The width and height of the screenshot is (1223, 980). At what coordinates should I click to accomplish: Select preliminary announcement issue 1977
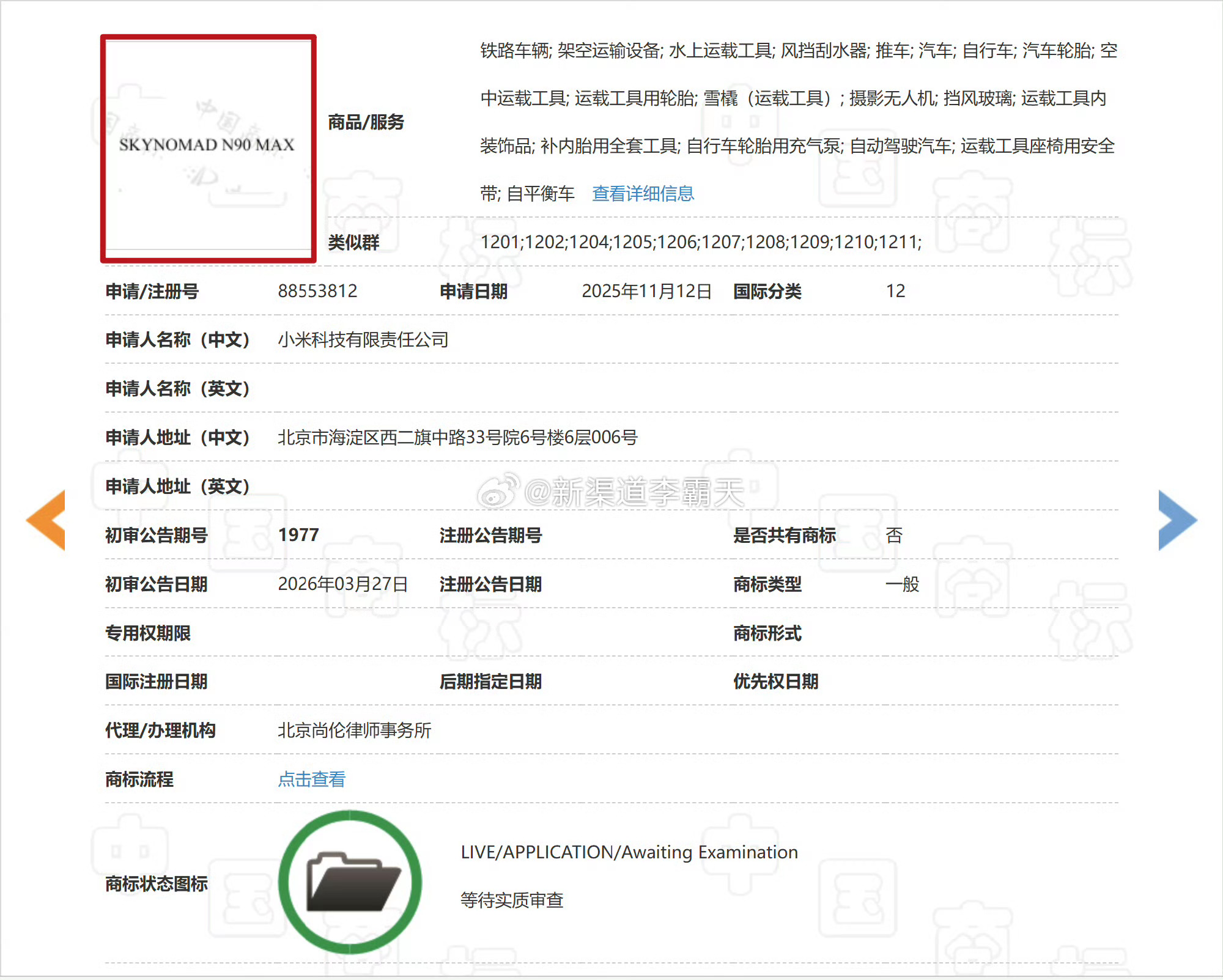point(298,535)
